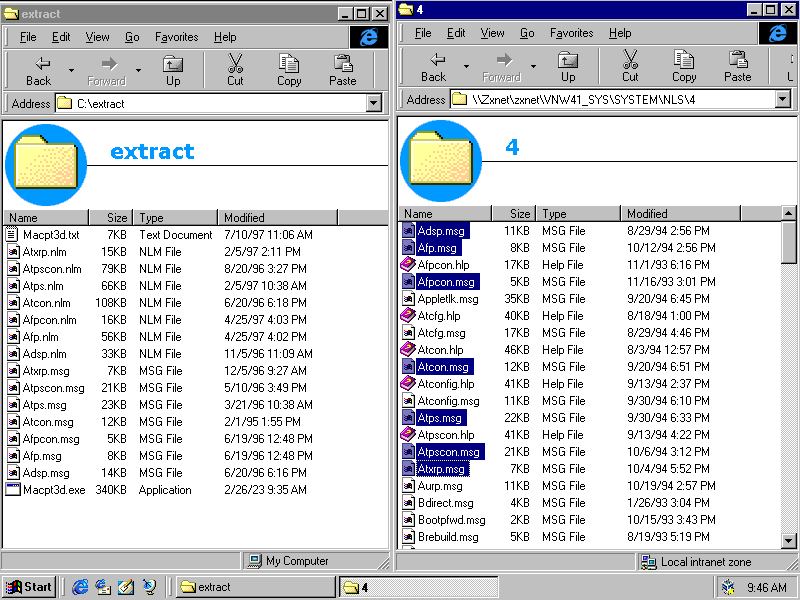Click scroll up arrow in window 4
Screen dimensions: 800x600
click(x=788, y=213)
